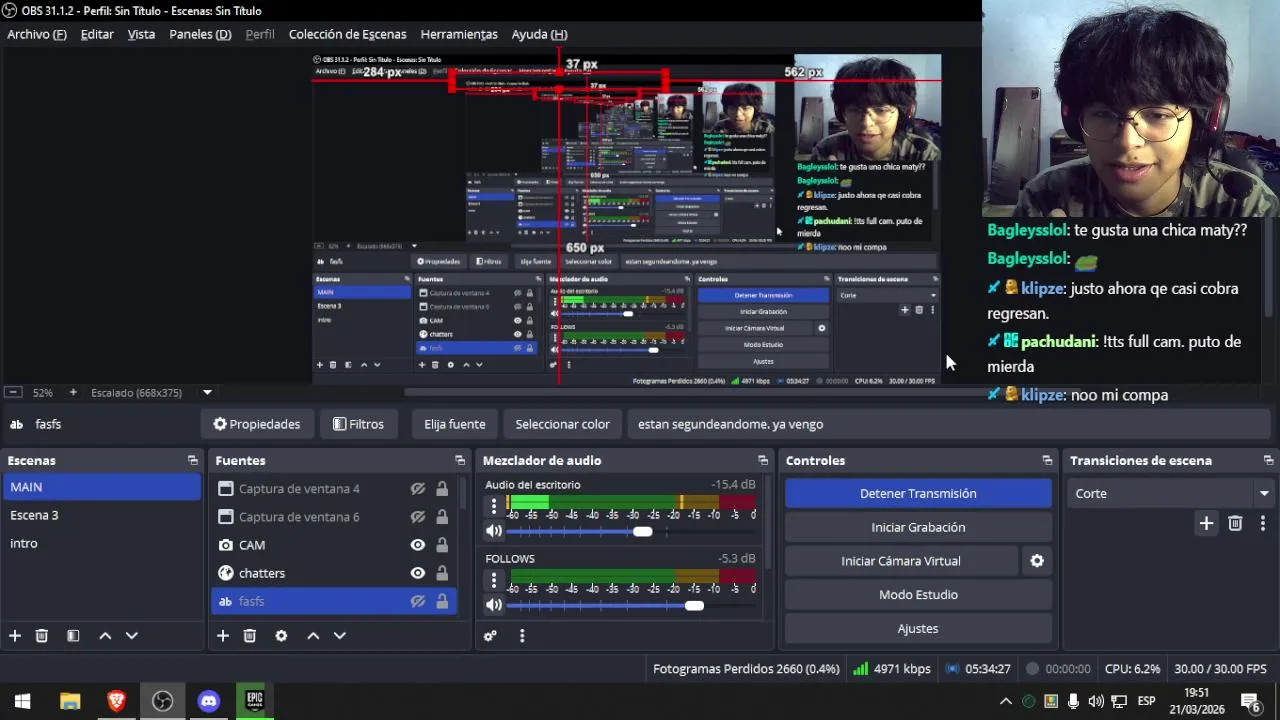Viewport: 1280px width, 720px height.
Task: Undock the Controles panel
Action: click(x=1047, y=460)
